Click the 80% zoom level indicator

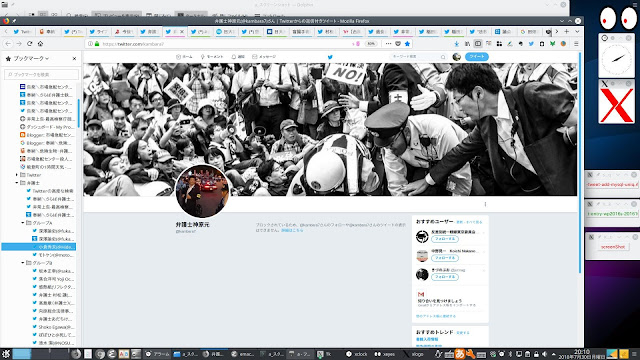point(371,44)
